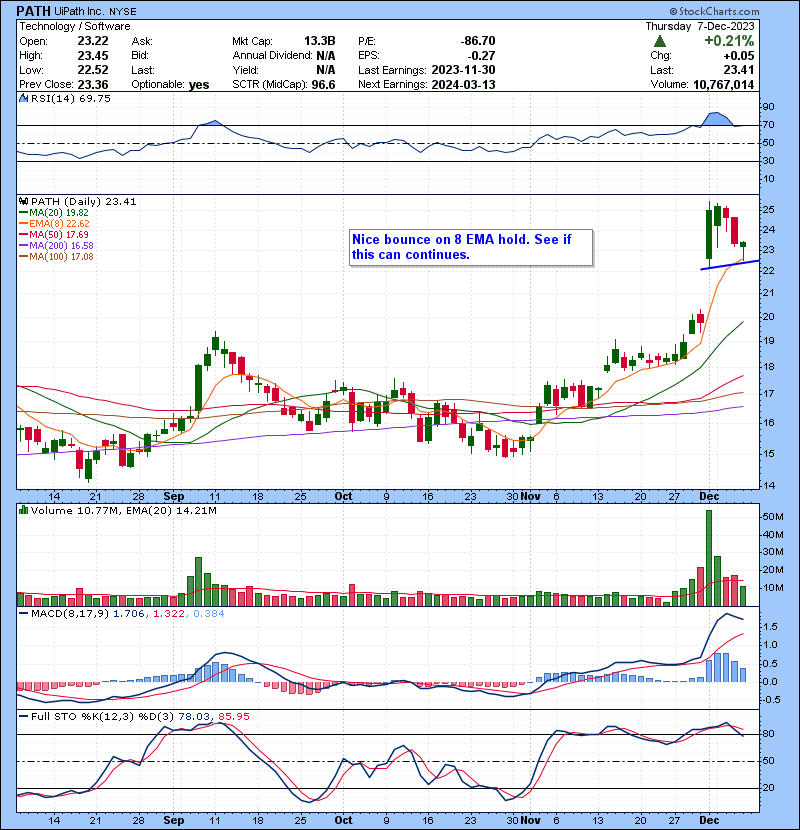
Task: Click the Last Earnings date 2023-11-30
Action: click(x=463, y=70)
